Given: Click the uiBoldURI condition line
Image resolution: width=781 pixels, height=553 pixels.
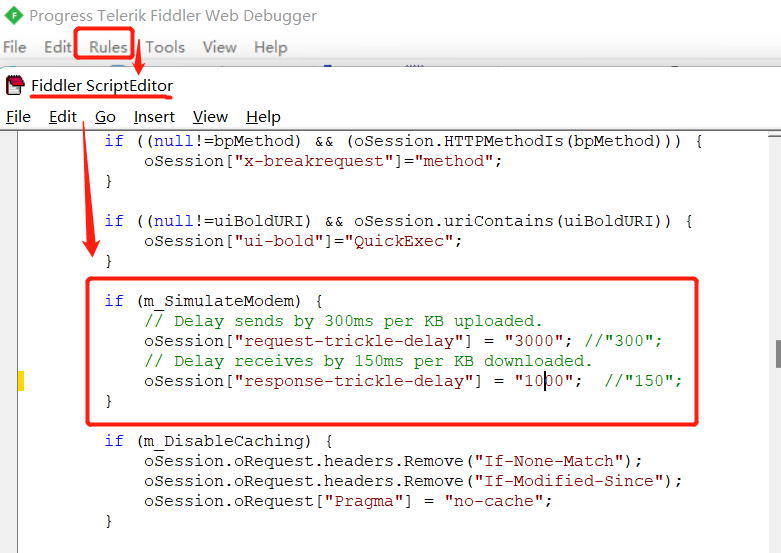Looking at the screenshot, I should (398, 221).
